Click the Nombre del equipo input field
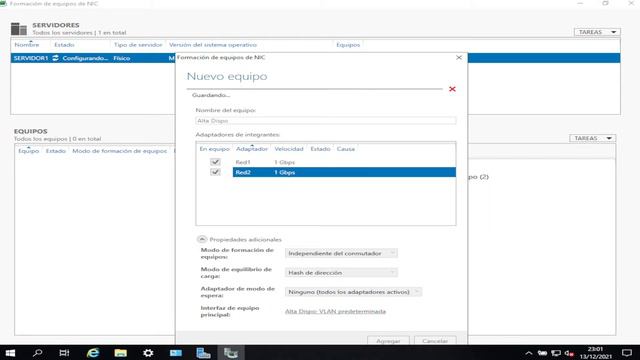 [326, 121]
